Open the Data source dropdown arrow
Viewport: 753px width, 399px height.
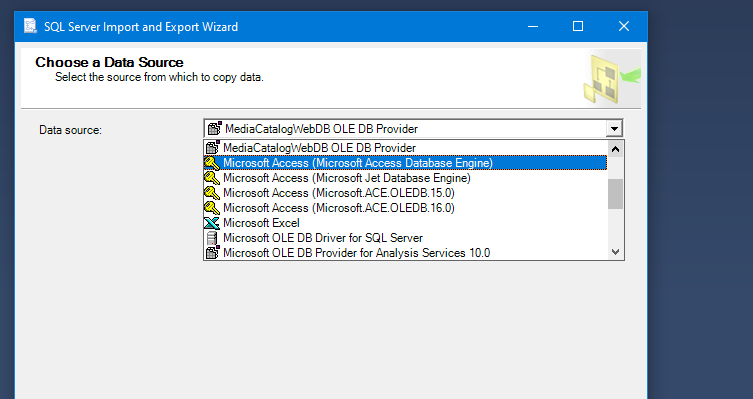[x=614, y=128]
